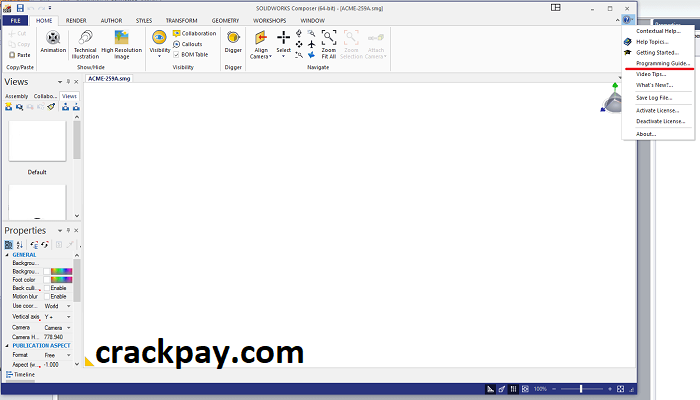This screenshot has width=700, height=400.
Task: Open the Foot color rainbow swatch
Action: click(x=62, y=280)
